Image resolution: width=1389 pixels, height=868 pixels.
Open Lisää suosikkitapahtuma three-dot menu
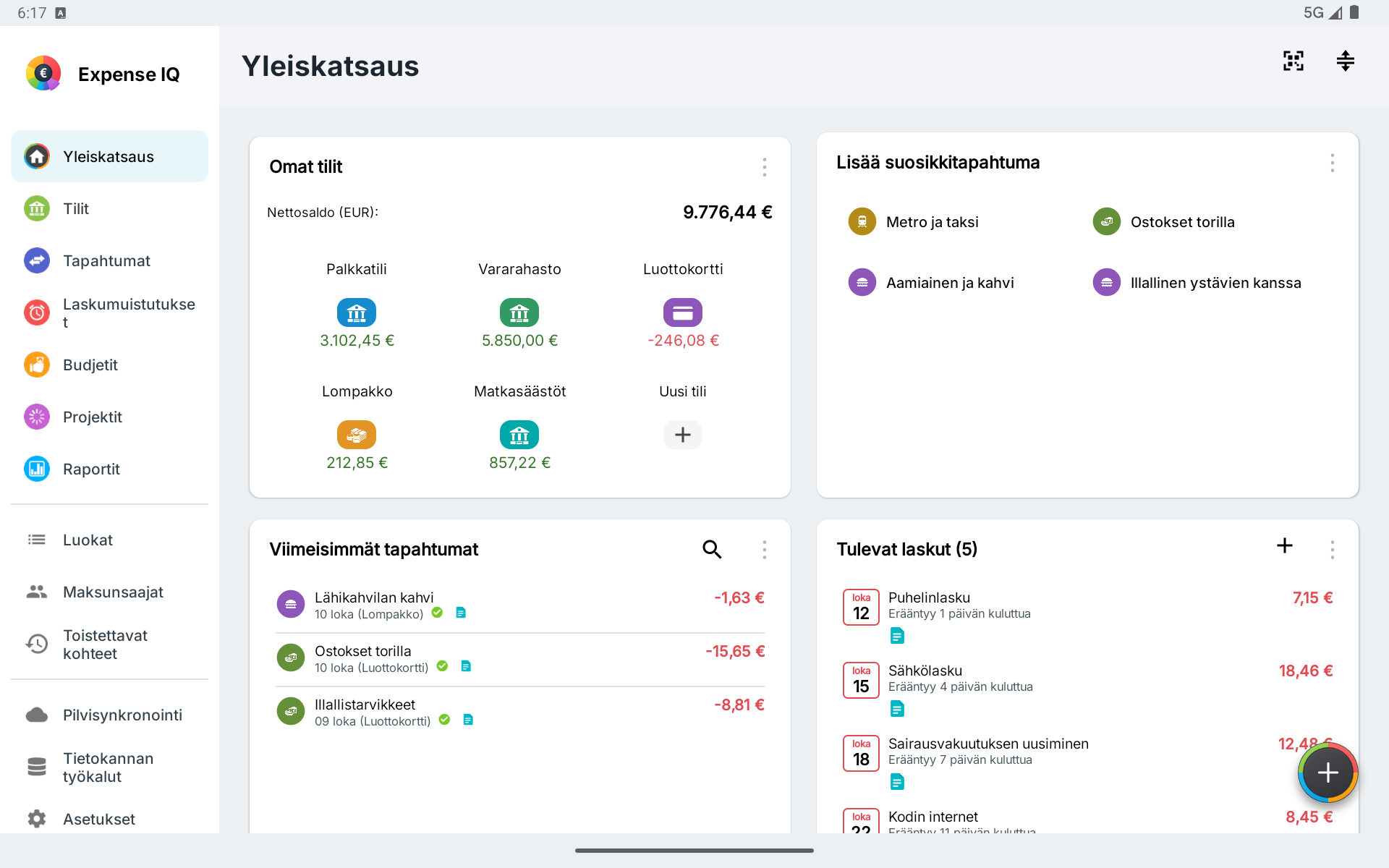tap(1332, 163)
